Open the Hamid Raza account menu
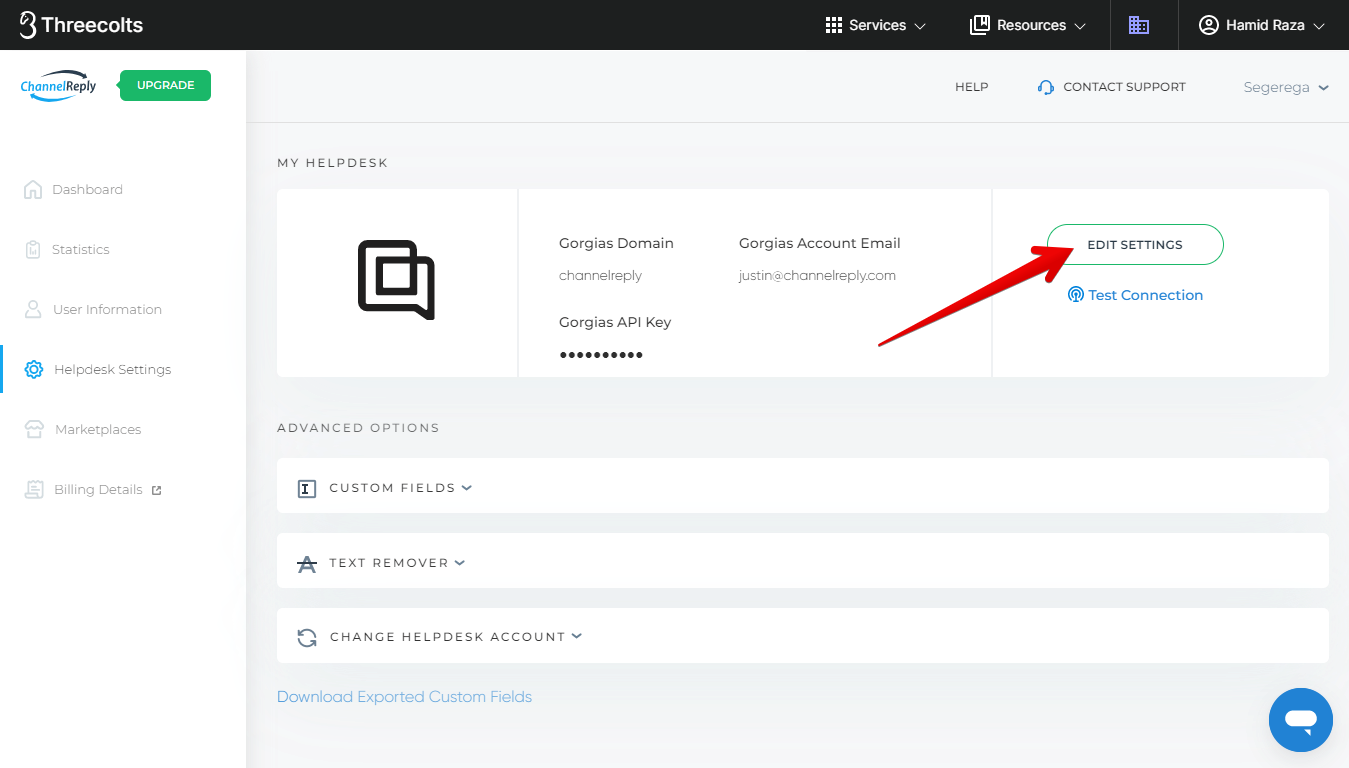 1262,25
